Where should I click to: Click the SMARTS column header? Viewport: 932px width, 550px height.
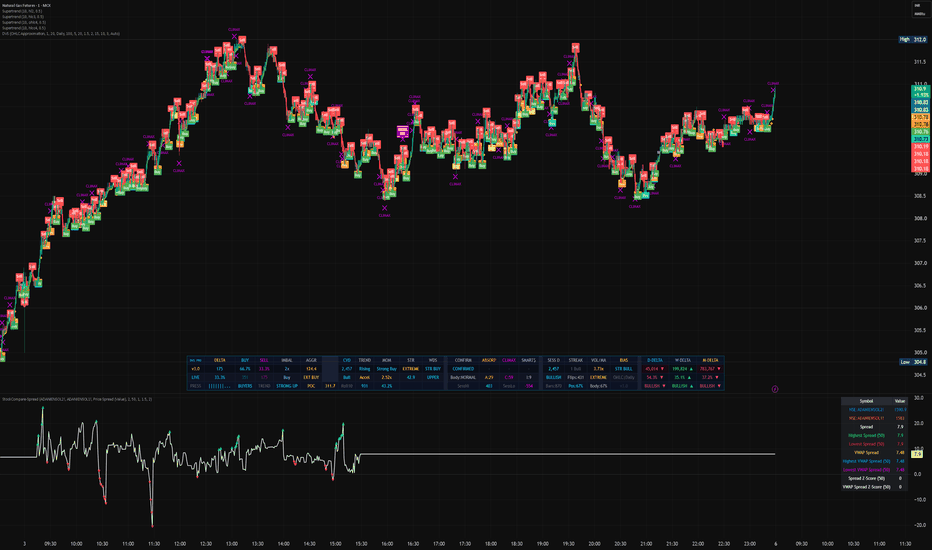pos(528,360)
